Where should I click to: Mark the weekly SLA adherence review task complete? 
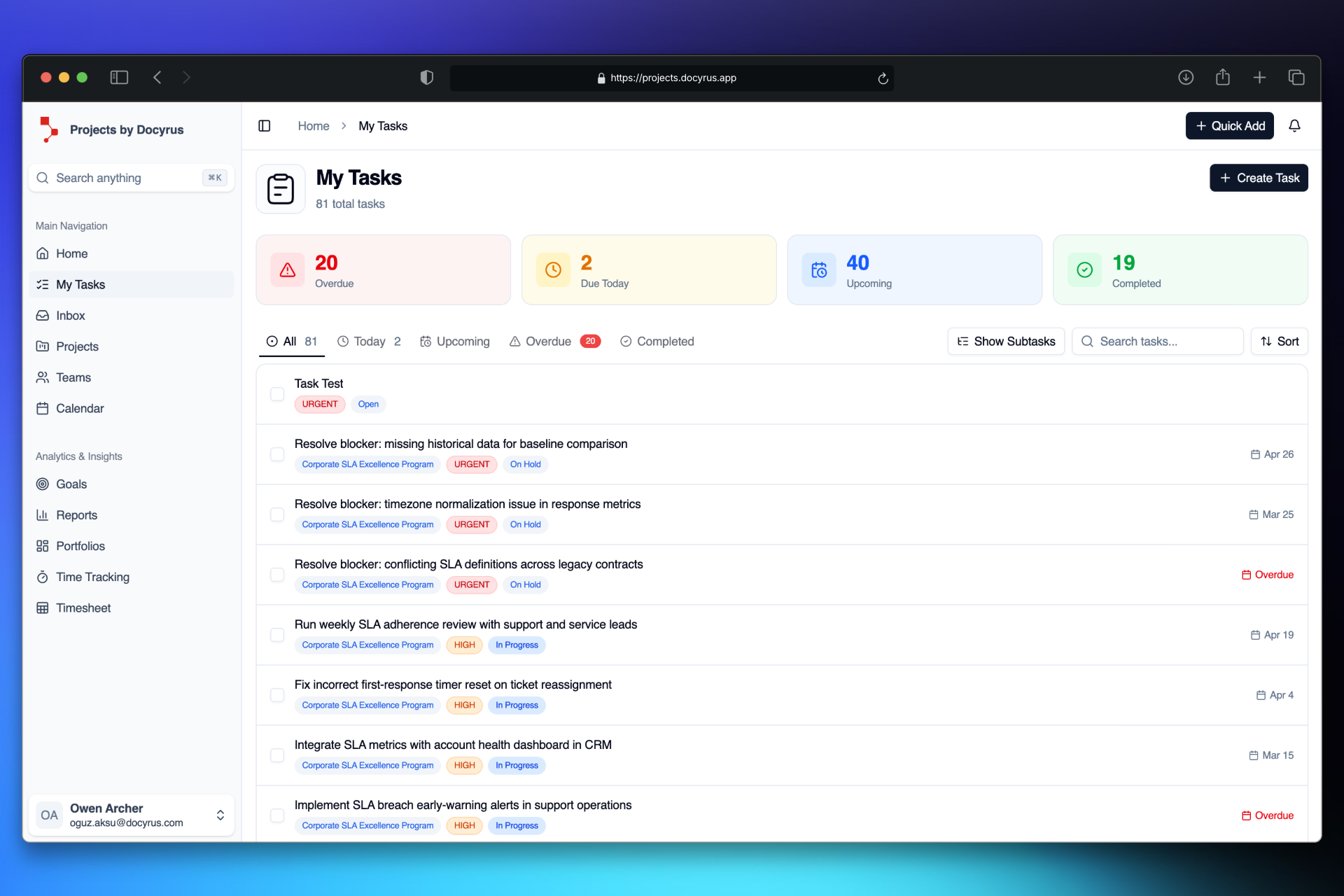click(x=277, y=635)
